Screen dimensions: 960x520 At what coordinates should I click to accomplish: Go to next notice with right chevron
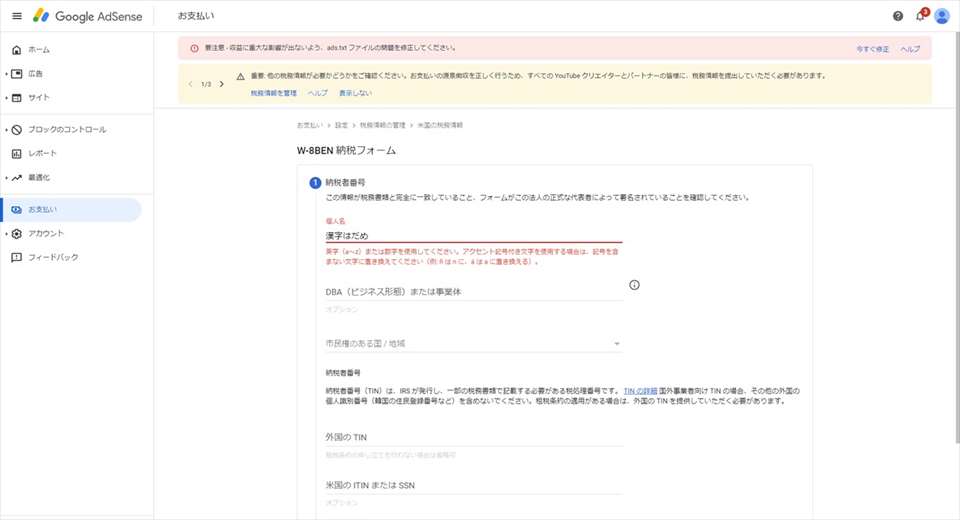coord(222,84)
